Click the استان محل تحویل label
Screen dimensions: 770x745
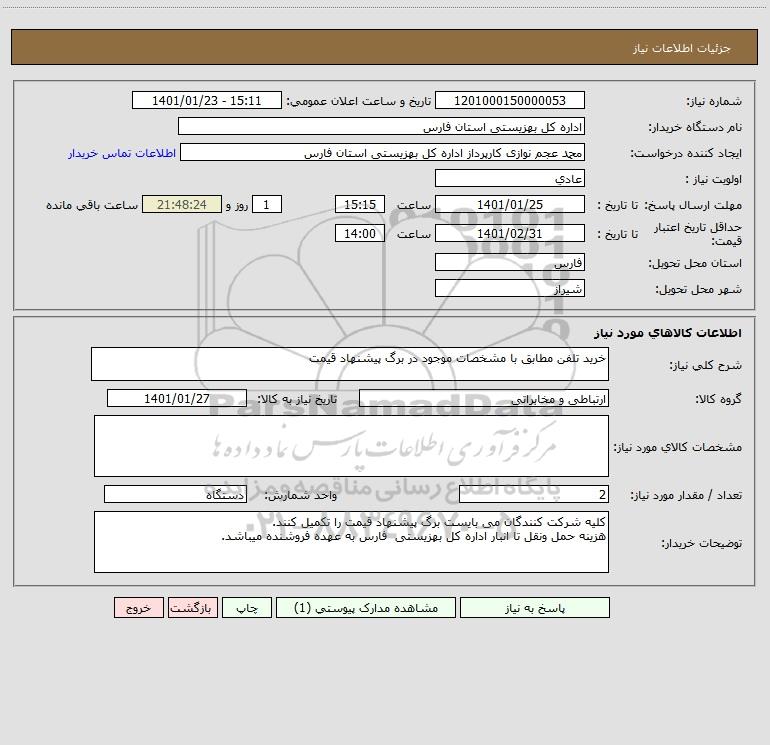click(x=695, y=263)
